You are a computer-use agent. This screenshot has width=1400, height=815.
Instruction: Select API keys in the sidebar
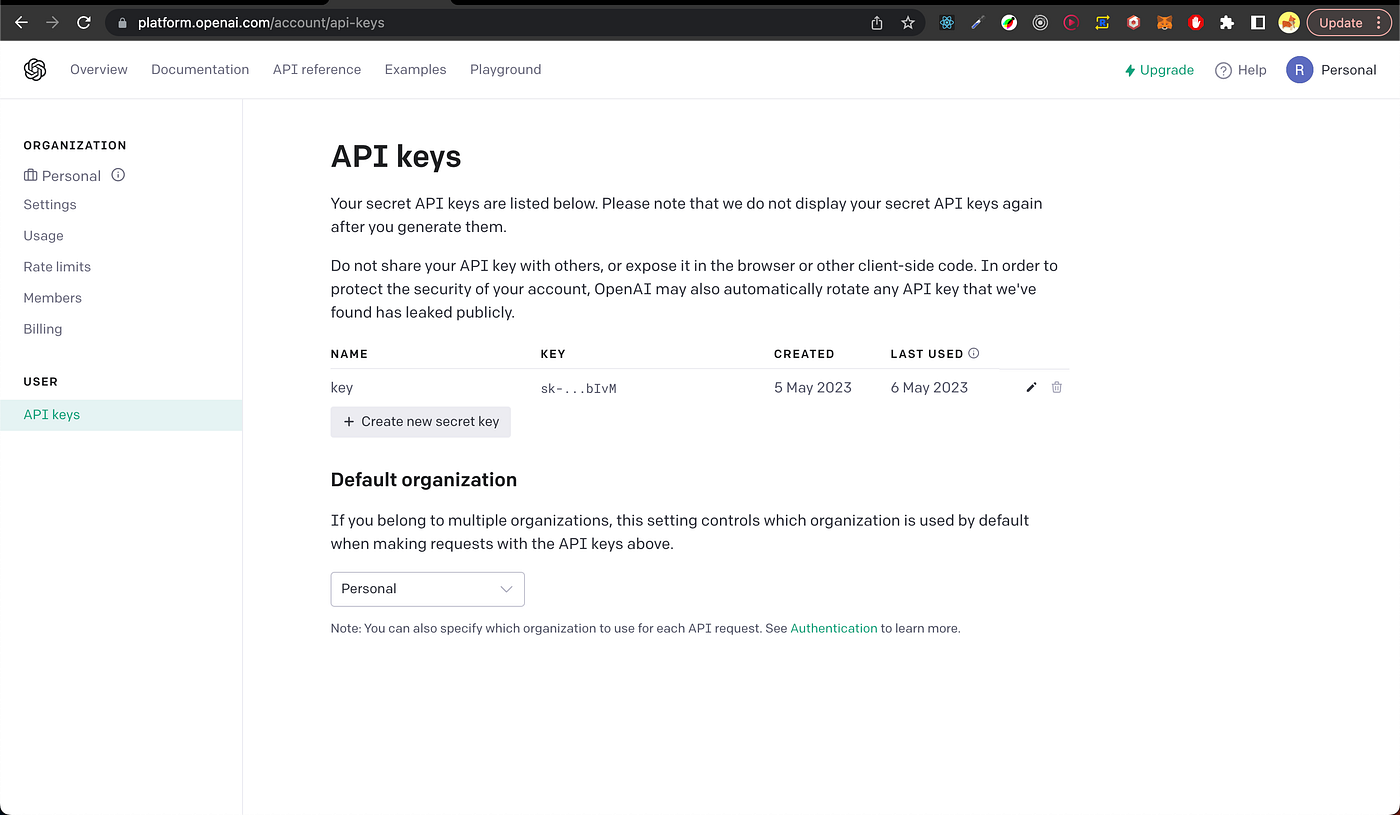click(x=121, y=414)
